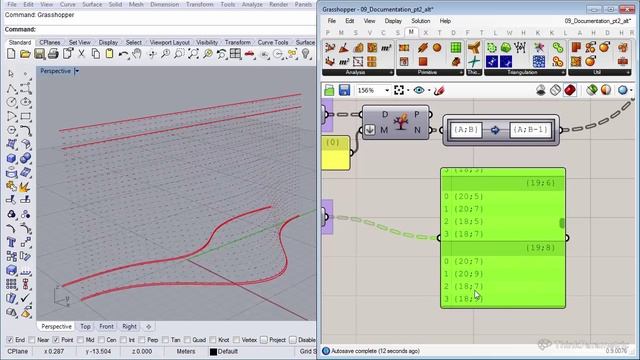The width and height of the screenshot is (640, 360).
Task: Toggle Grasshopper preview eye icon
Action: pyautogui.click(x=419, y=90)
